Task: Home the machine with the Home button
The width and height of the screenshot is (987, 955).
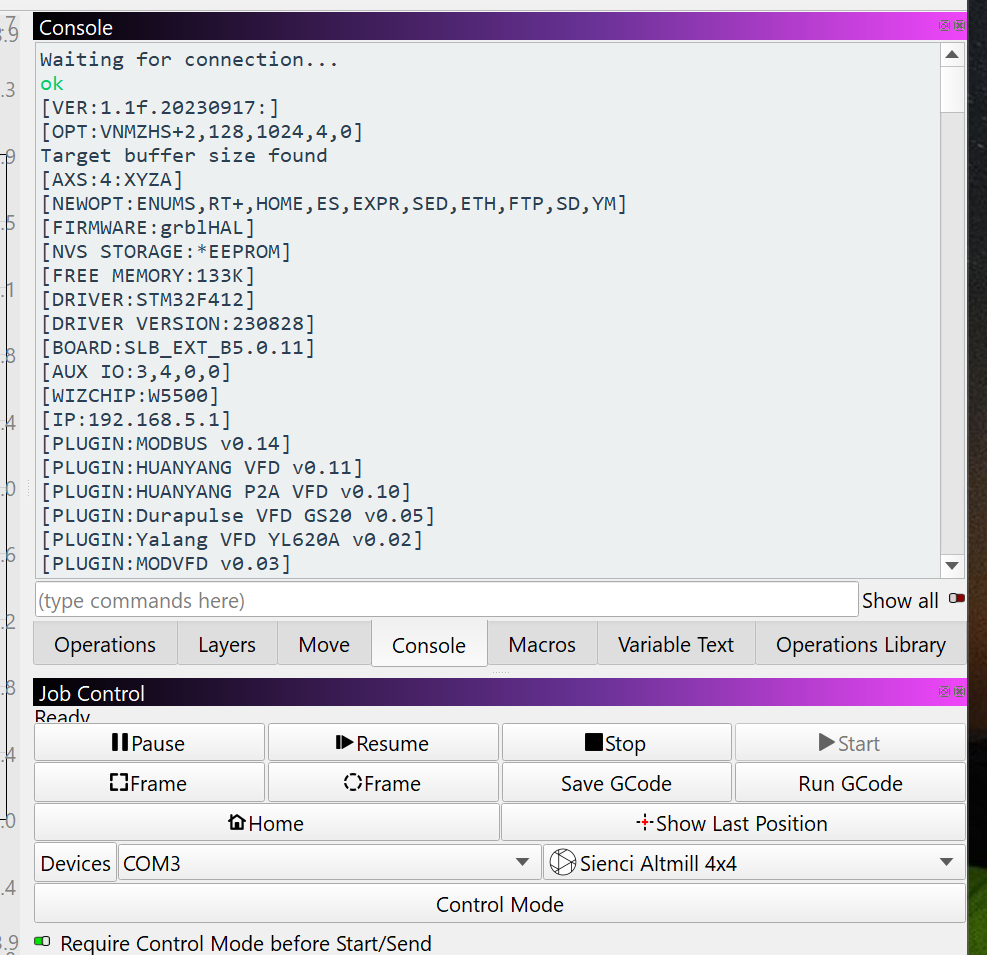Action: coord(266,823)
